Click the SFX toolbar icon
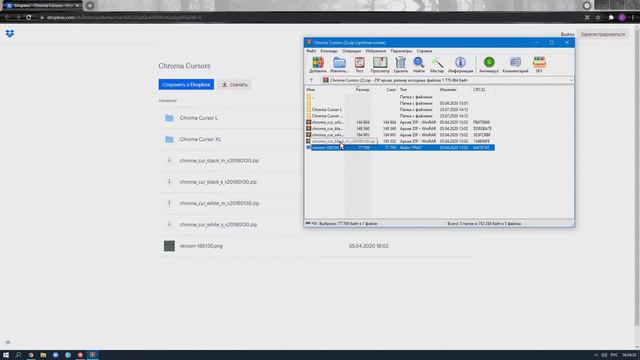 click(x=539, y=64)
